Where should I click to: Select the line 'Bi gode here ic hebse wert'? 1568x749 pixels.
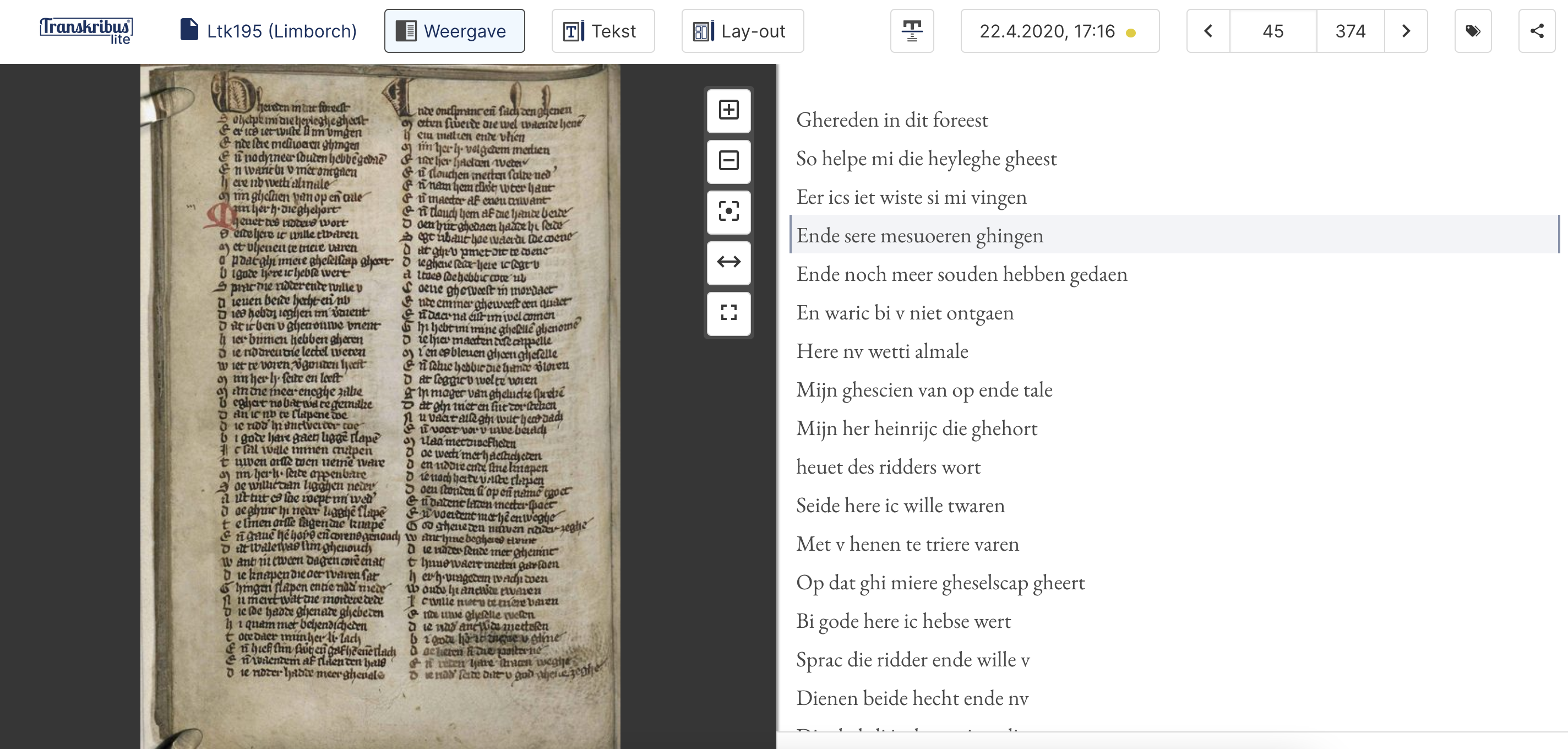point(903,621)
